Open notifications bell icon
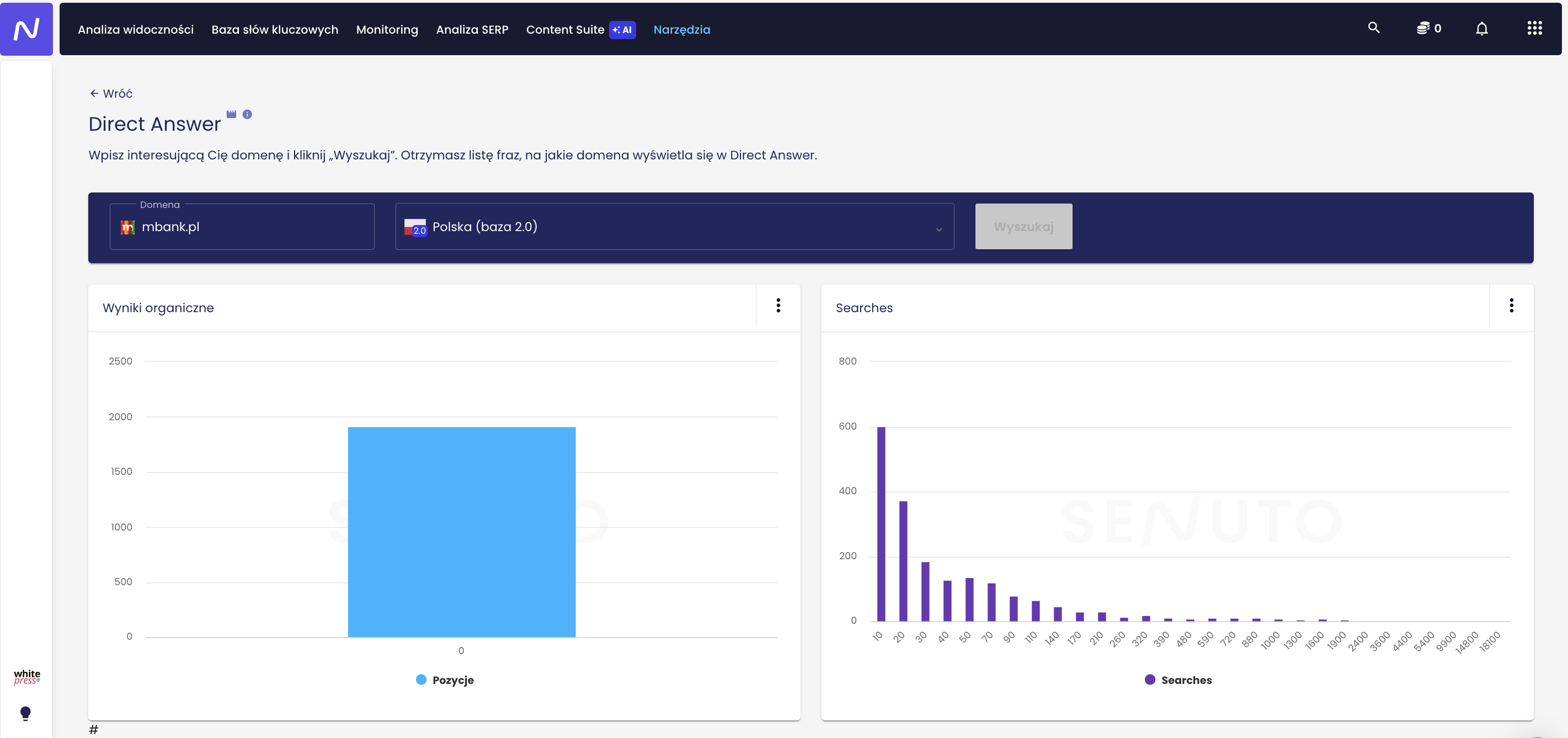Viewport: 1568px width, 738px height. pos(1481,29)
